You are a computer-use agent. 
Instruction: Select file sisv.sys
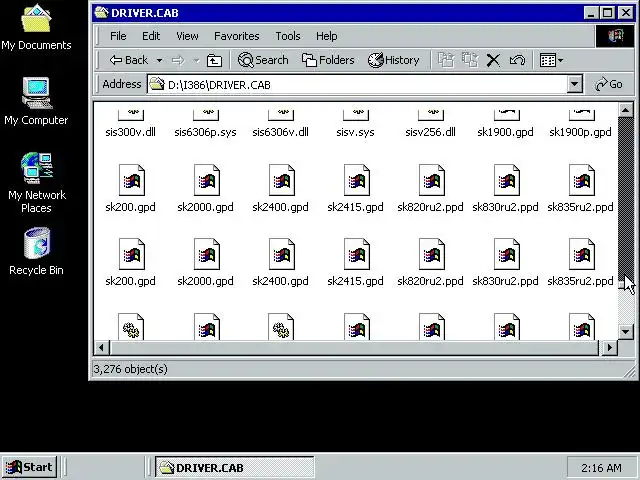pyautogui.click(x=355, y=124)
